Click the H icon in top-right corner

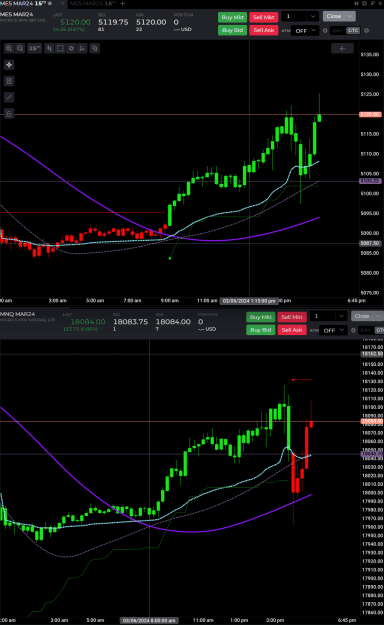(x=356, y=4)
